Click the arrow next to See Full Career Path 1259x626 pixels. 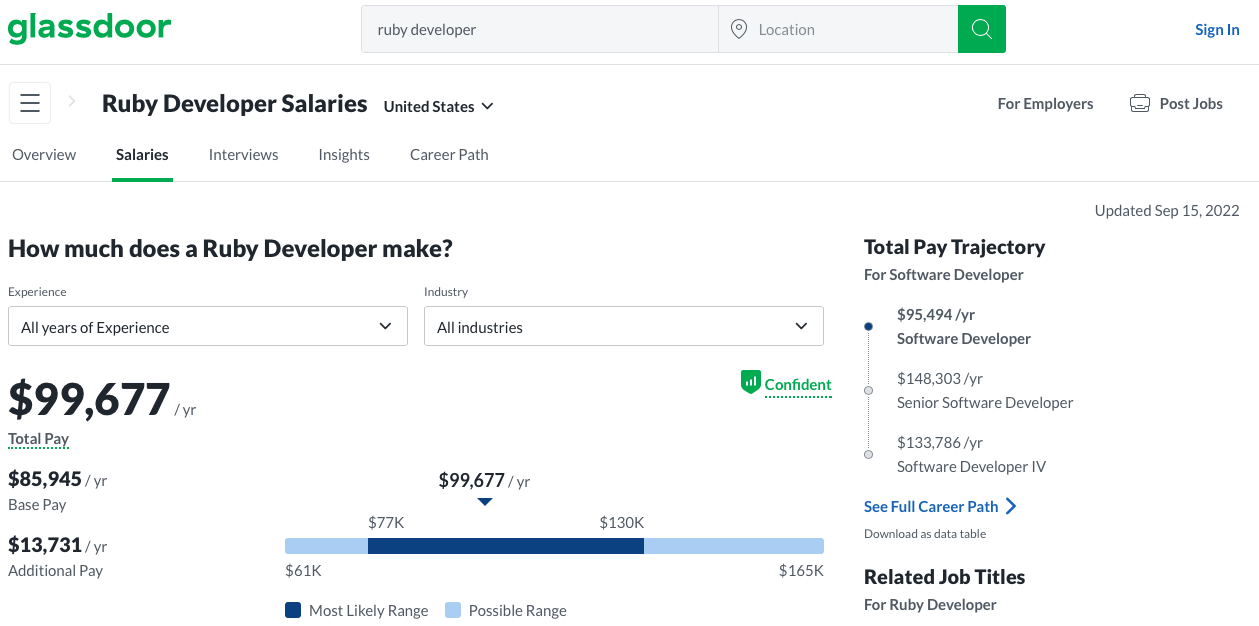[x=1011, y=506]
